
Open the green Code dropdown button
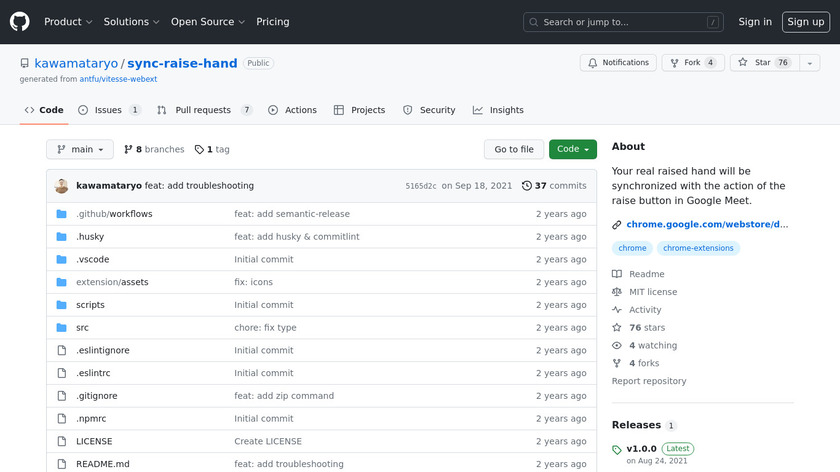[573, 149]
